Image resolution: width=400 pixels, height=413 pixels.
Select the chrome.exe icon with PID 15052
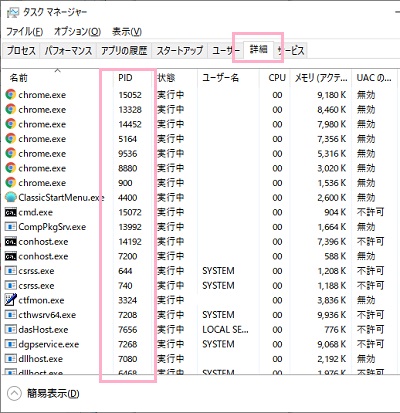pos(11,95)
